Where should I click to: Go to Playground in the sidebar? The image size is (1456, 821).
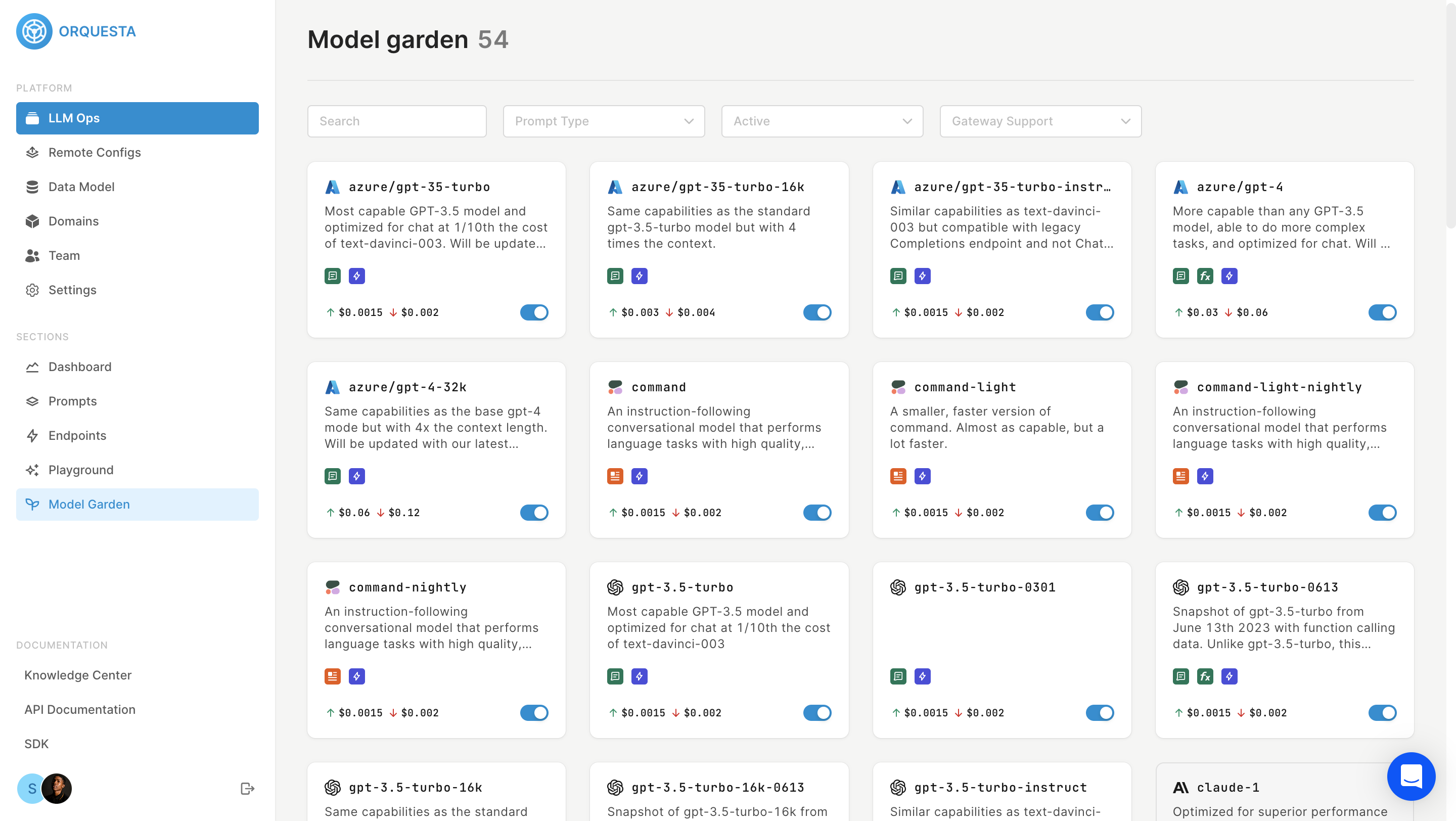pyautogui.click(x=81, y=470)
